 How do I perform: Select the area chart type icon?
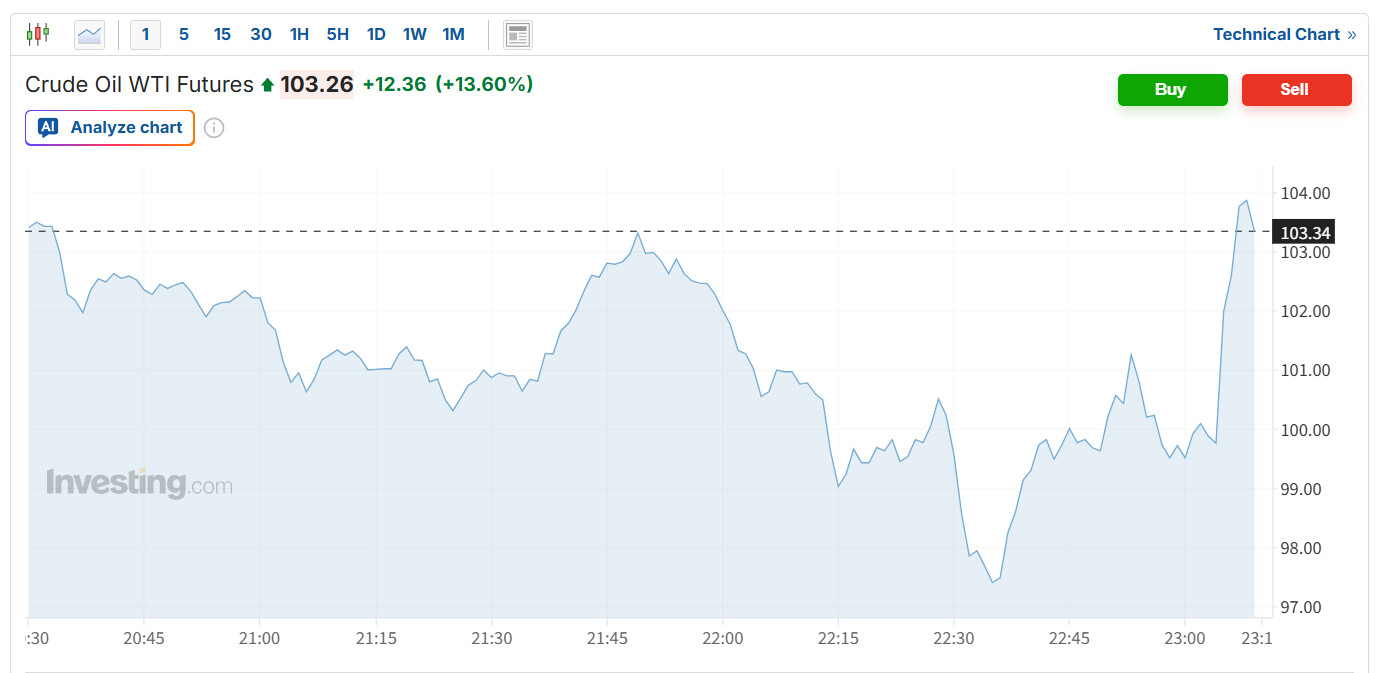coord(89,34)
